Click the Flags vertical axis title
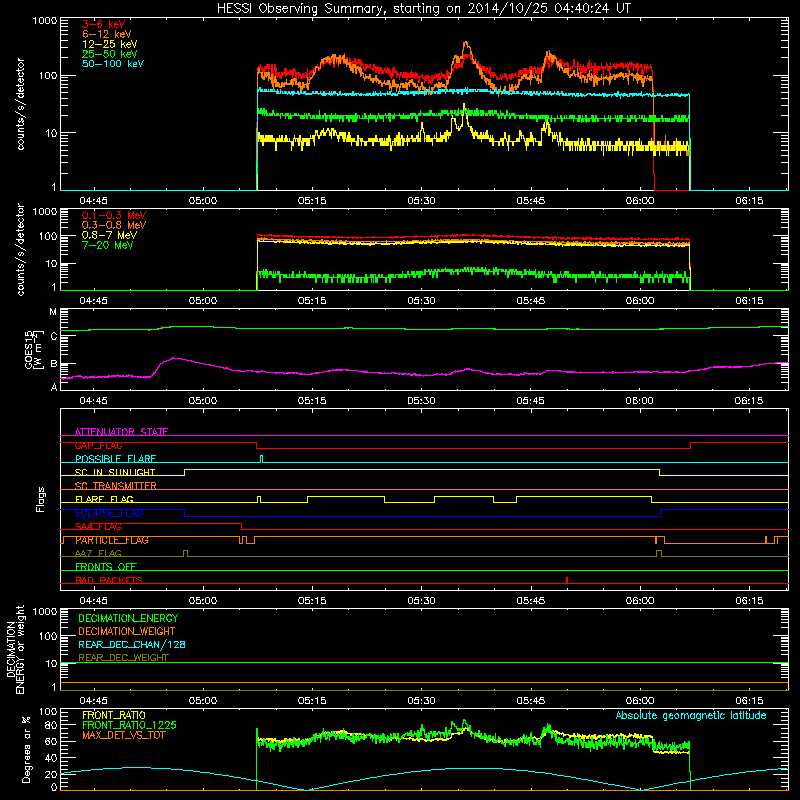800x800 pixels. coord(41,499)
